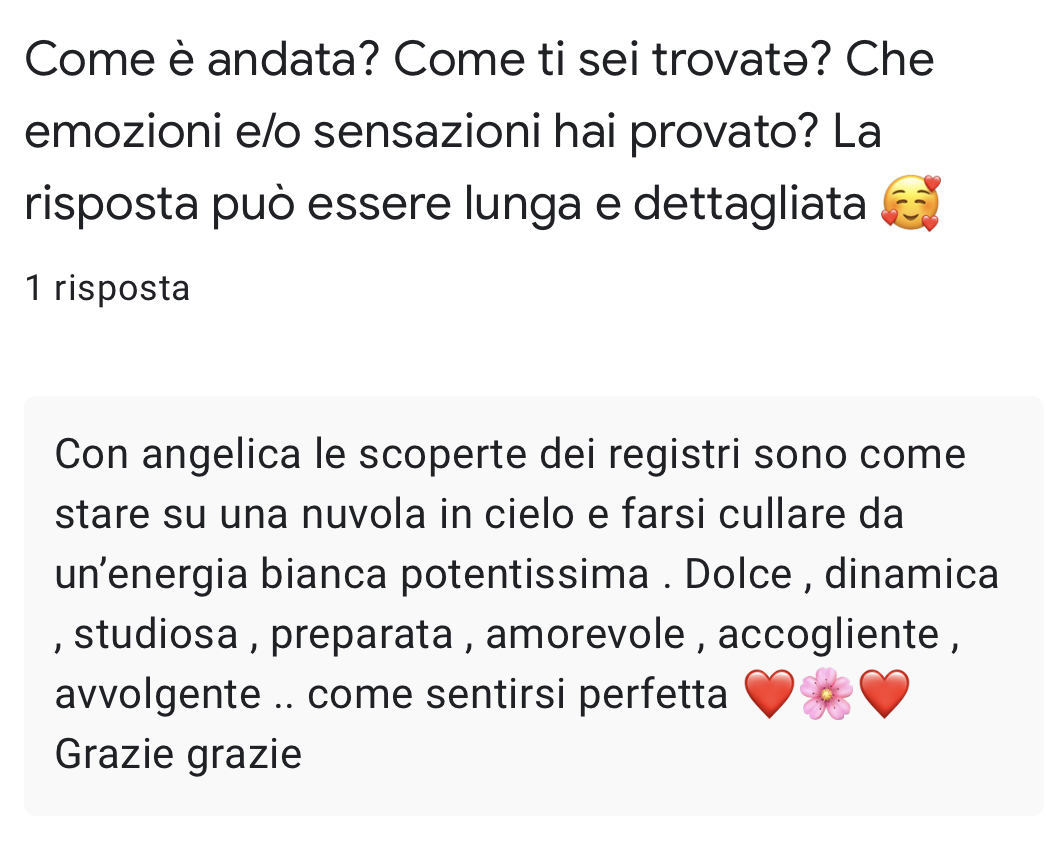Click 'Grazie grazie' in the response
This screenshot has width=1054, height=843.
[178, 754]
